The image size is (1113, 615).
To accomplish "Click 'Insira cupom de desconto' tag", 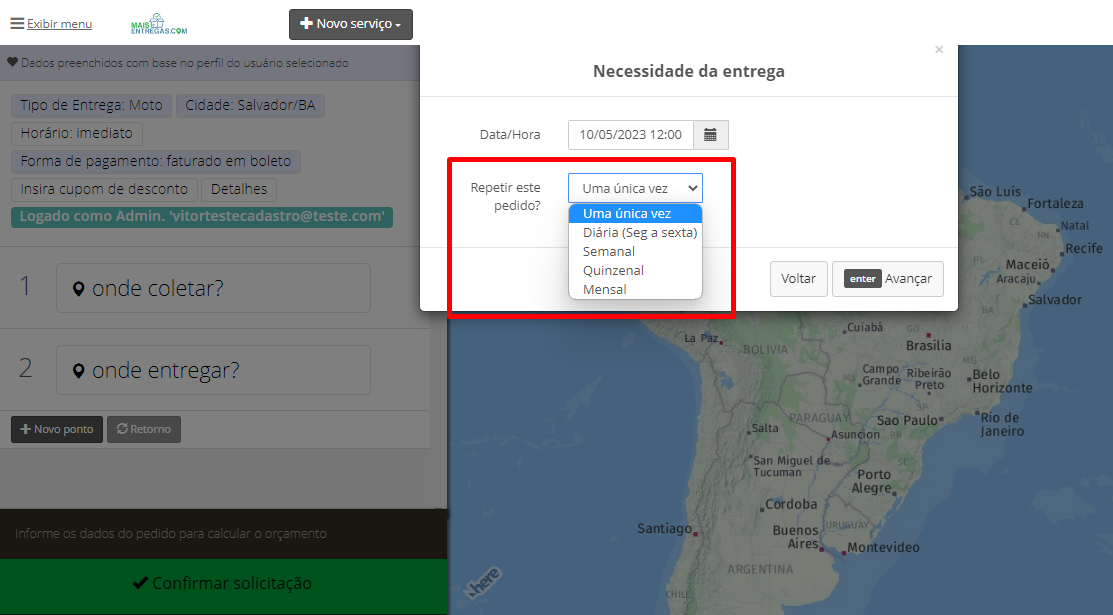I will (x=104, y=190).
